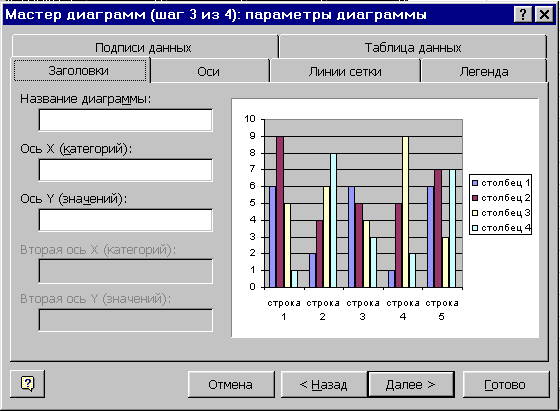Click the maroon swatch for столбец 2

475,198
